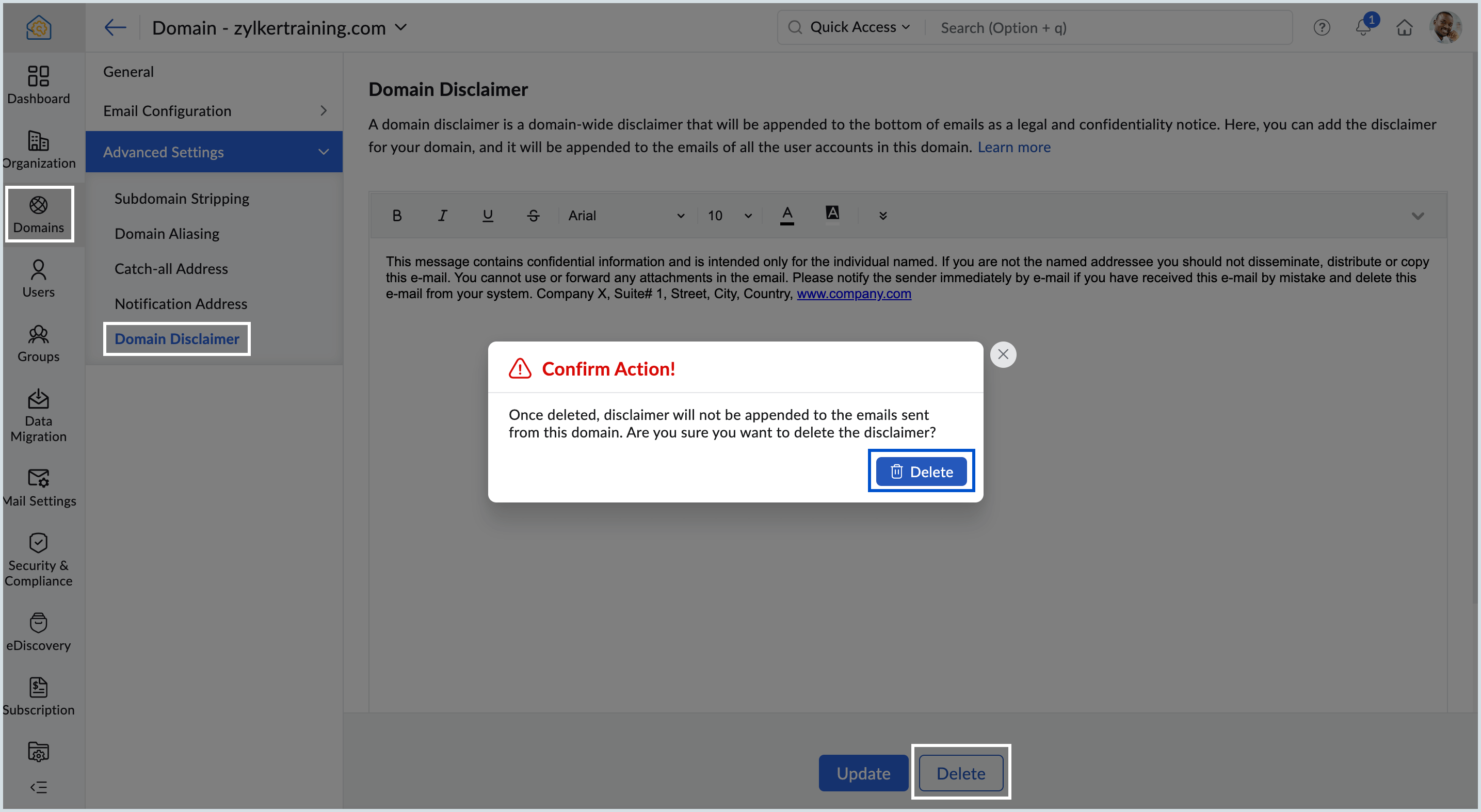Open the font color picker
Viewport: 1481px width, 812px height.
pos(786,216)
